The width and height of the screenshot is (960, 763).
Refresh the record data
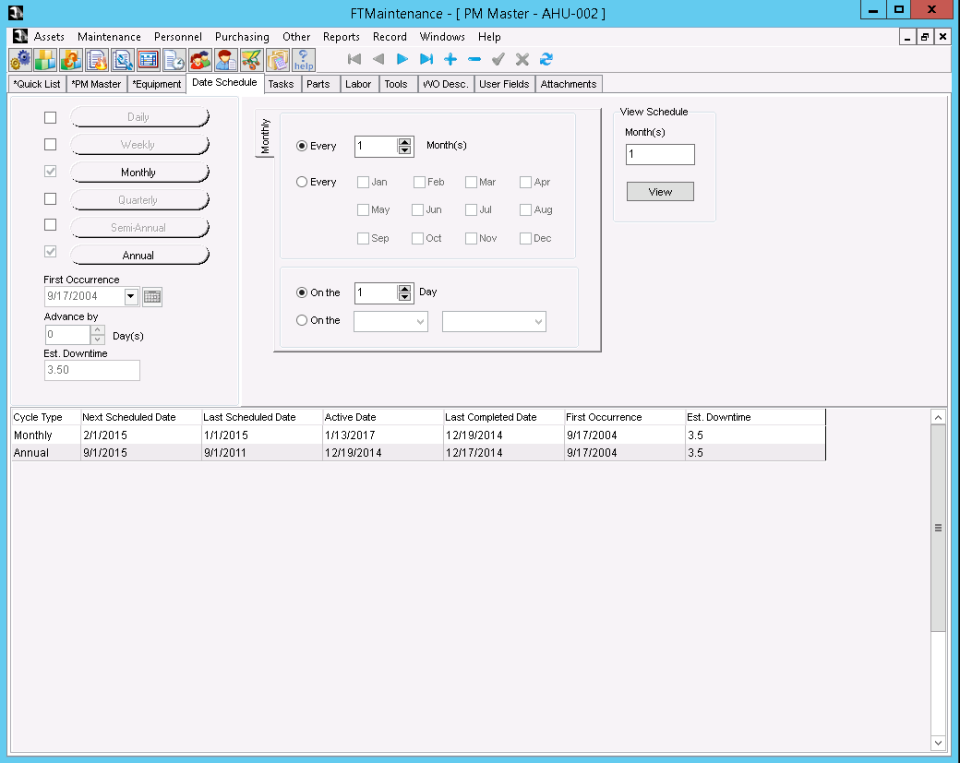546,59
